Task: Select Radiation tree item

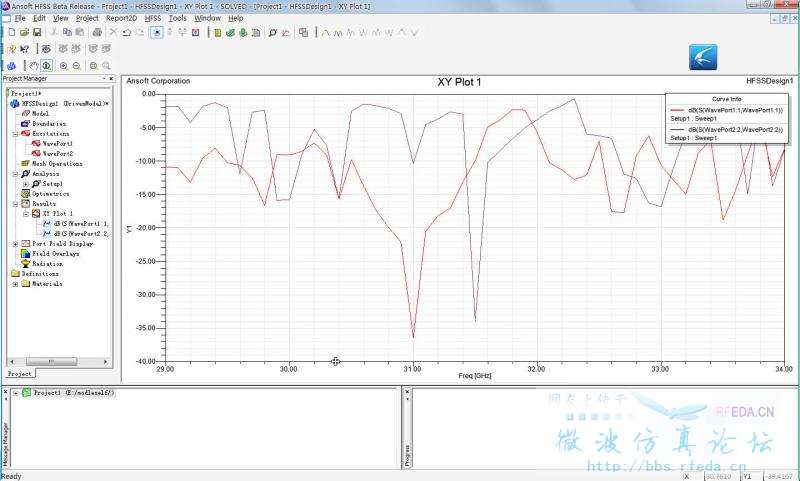Action: (47, 264)
